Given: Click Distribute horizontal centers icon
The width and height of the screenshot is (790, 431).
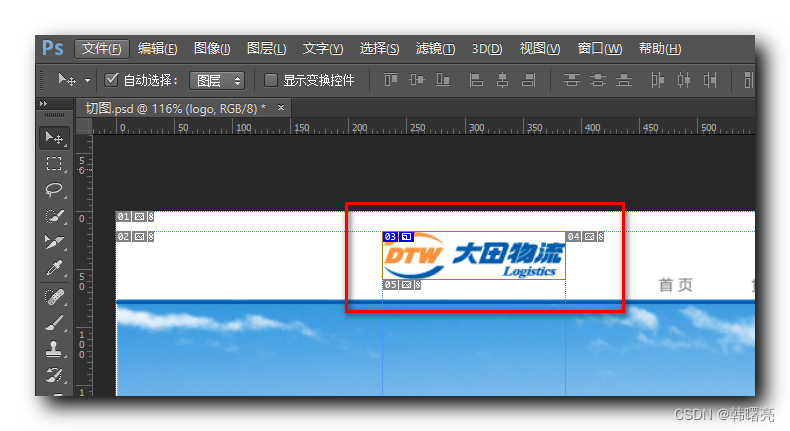Looking at the screenshot, I should tap(684, 80).
